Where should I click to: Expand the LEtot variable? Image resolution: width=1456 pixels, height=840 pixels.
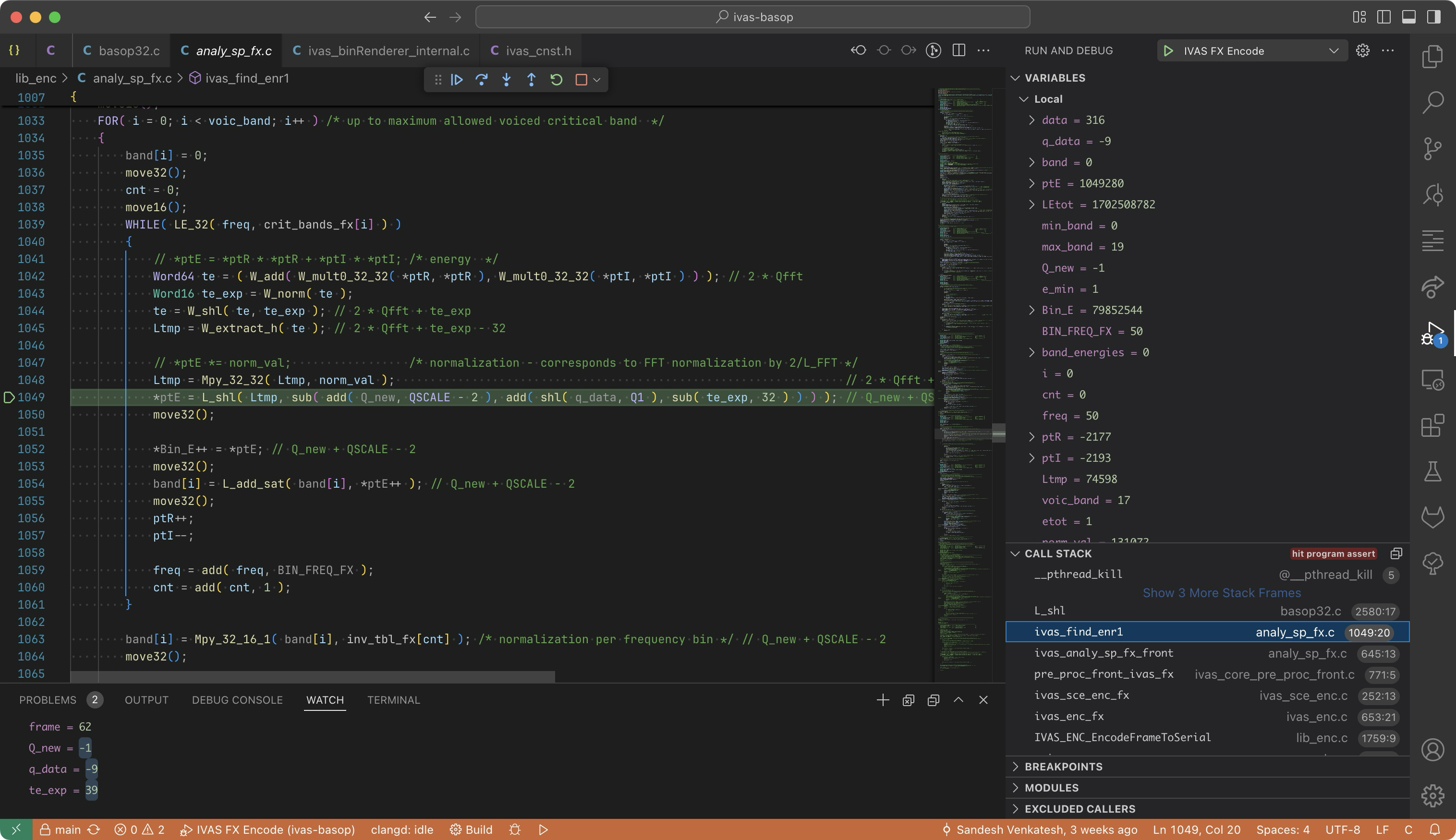pos(1031,204)
